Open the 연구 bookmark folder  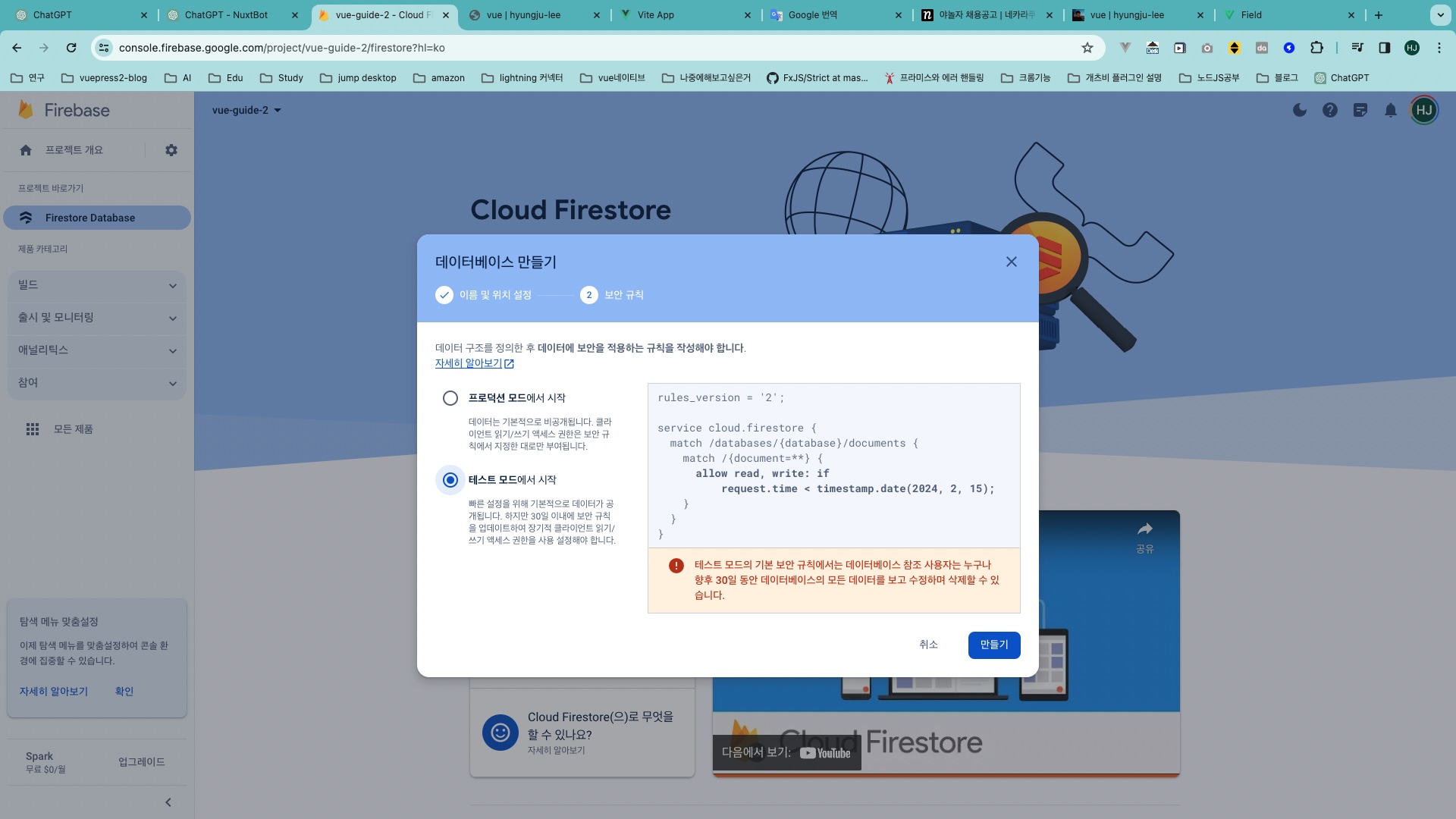(28, 77)
